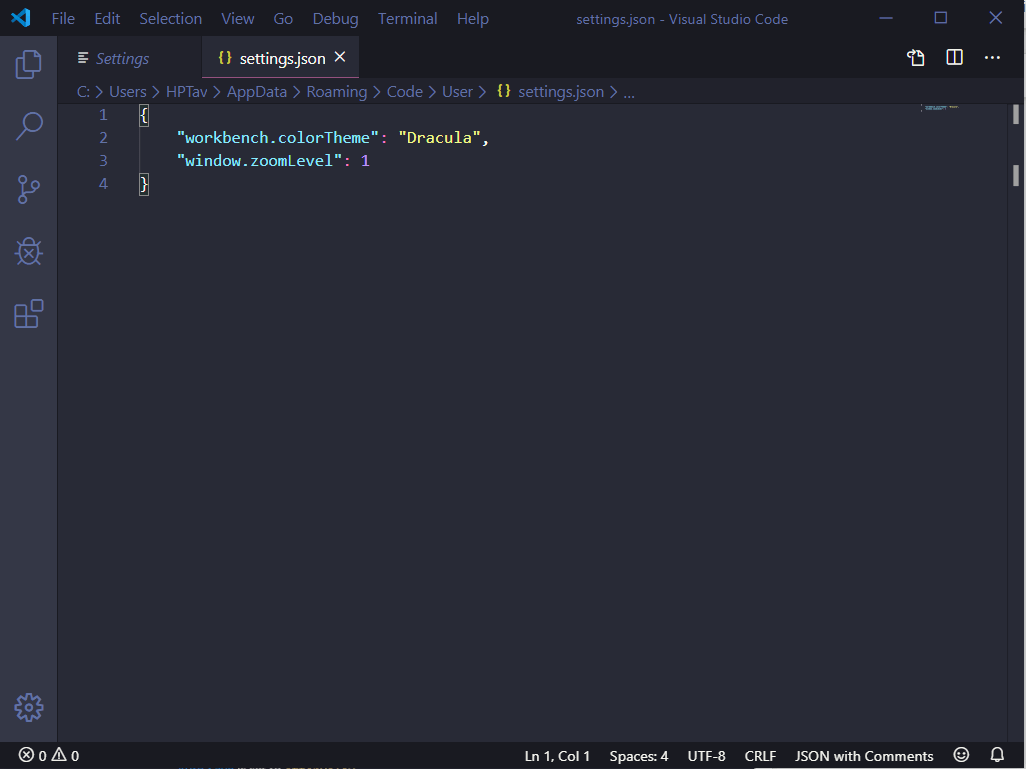
Task: Open More Actions ellipsis menu
Action: pyautogui.click(x=992, y=58)
